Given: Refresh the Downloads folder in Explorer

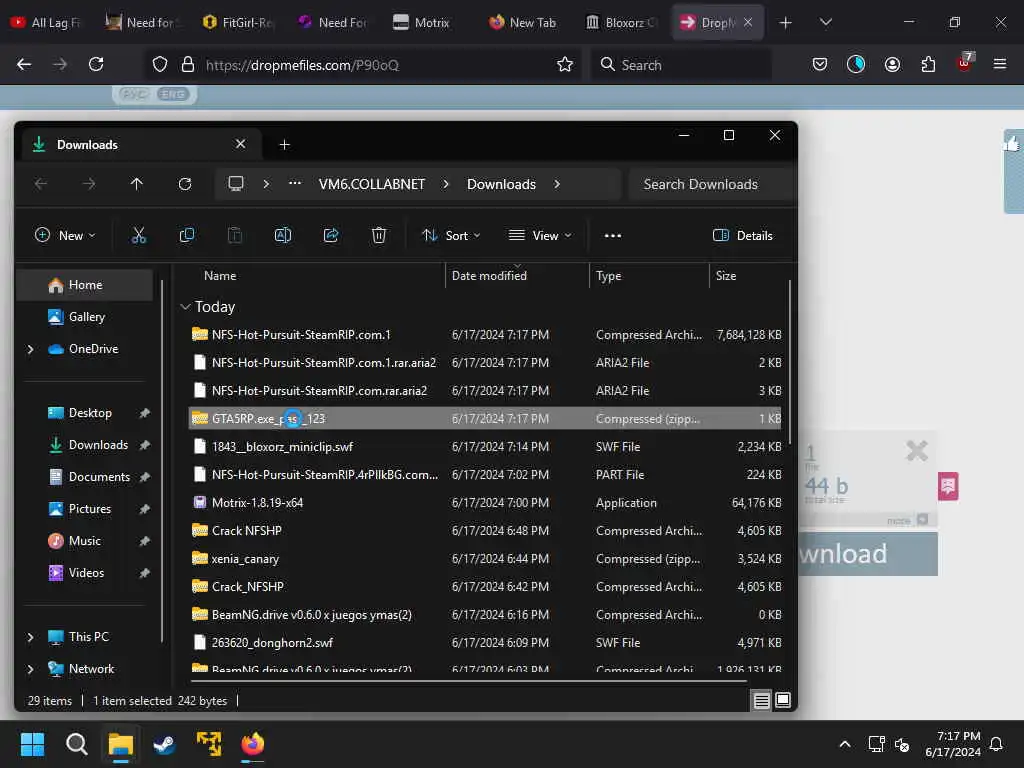Looking at the screenshot, I should click(x=185, y=184).
